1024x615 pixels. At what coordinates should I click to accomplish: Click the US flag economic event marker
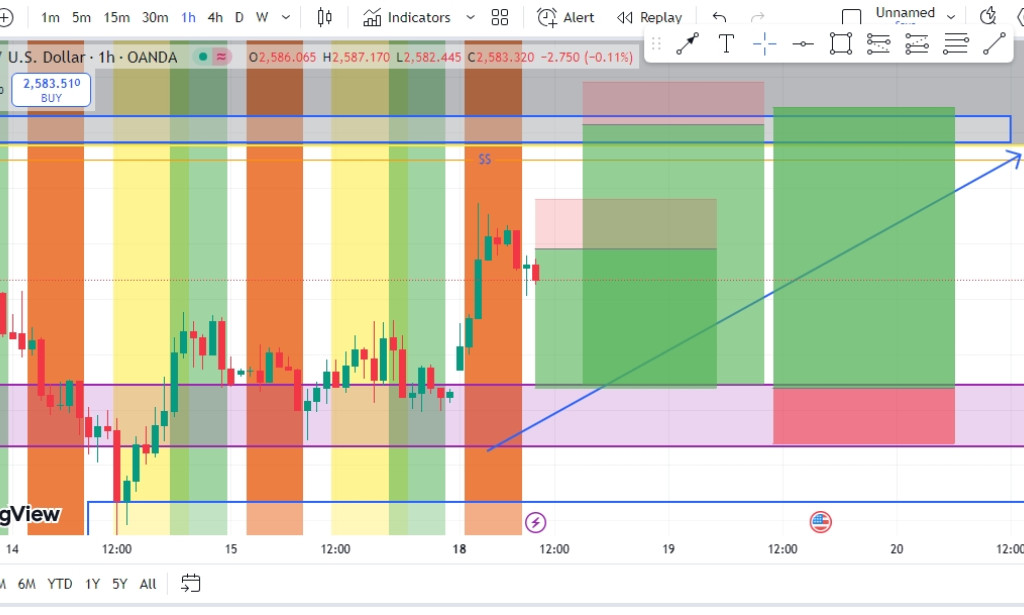[821, 521]
